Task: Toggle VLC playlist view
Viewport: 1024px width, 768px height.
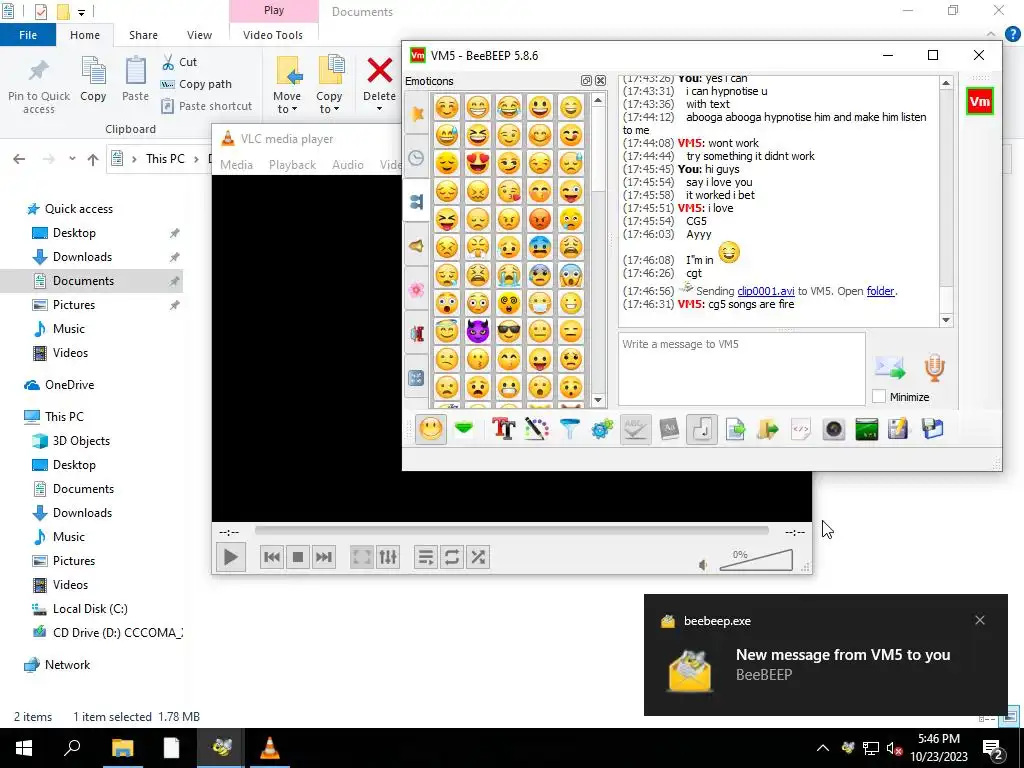Action: point(426,557)
